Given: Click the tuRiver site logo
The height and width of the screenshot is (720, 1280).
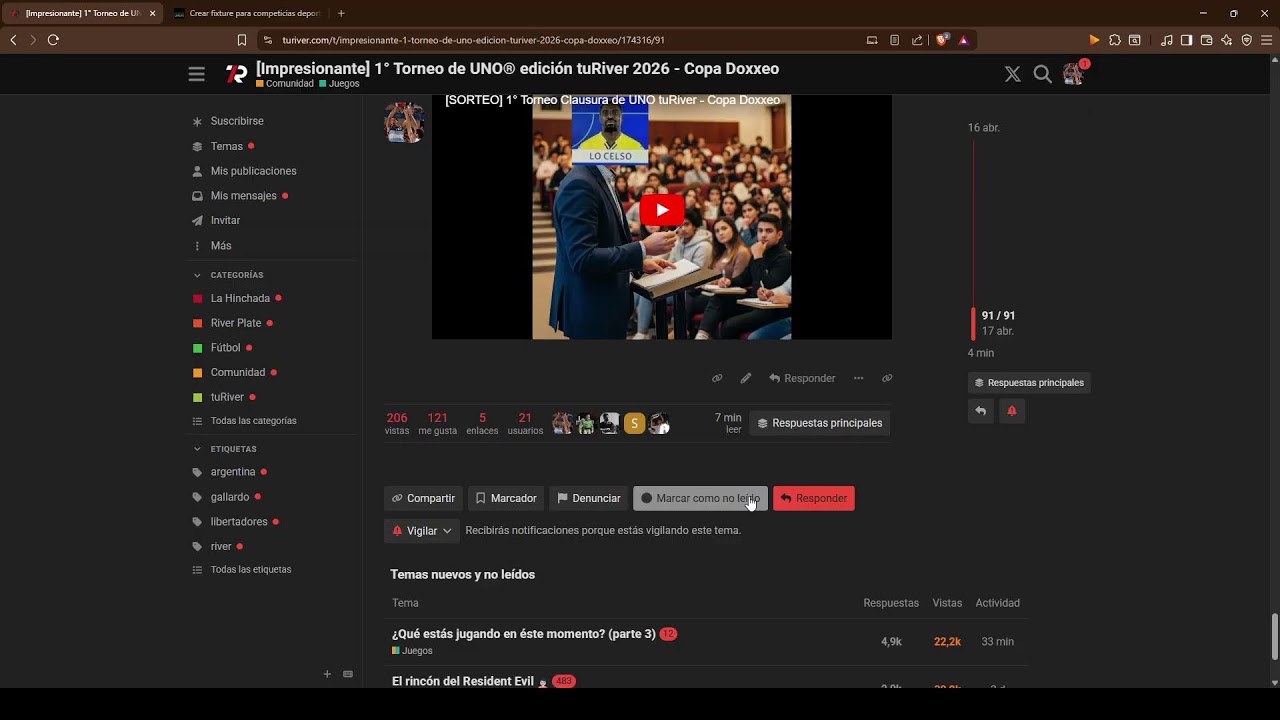Looking at the screenshot, I should (236, 74).
